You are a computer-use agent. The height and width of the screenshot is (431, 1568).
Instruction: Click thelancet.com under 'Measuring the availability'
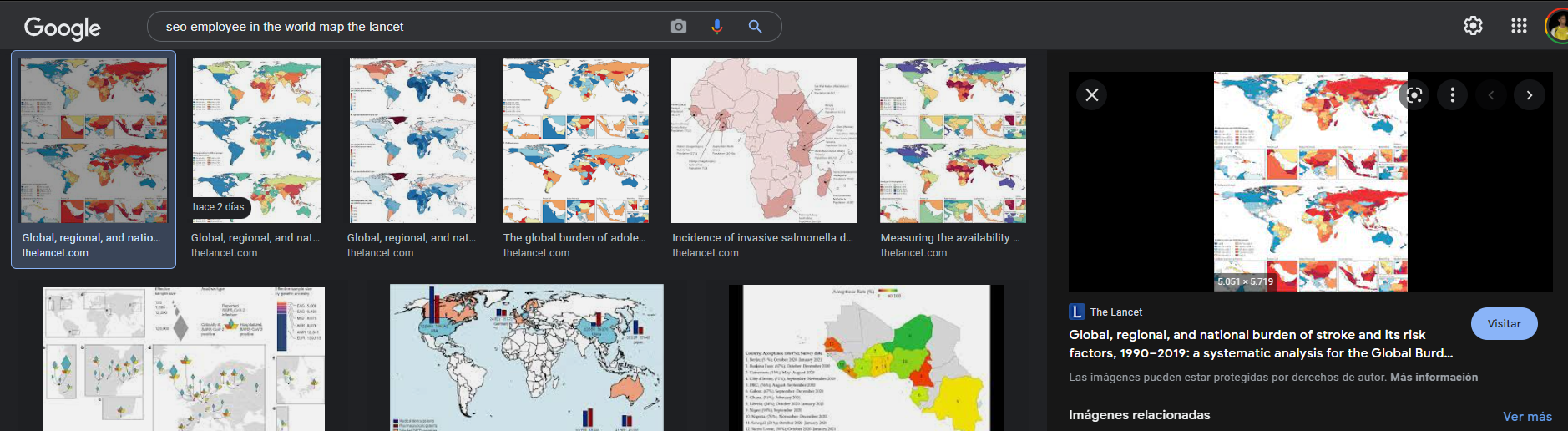pos(913,253)
